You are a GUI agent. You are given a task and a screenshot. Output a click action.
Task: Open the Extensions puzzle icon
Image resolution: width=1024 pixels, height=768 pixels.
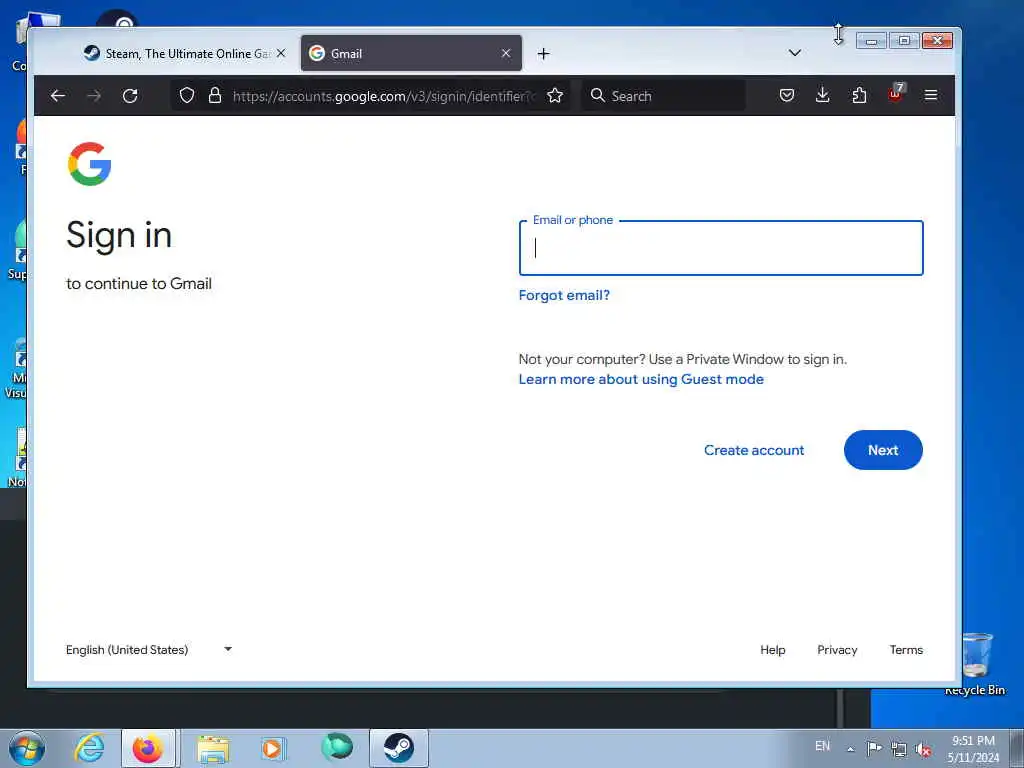pyautogui.click(x=859, y=96)
